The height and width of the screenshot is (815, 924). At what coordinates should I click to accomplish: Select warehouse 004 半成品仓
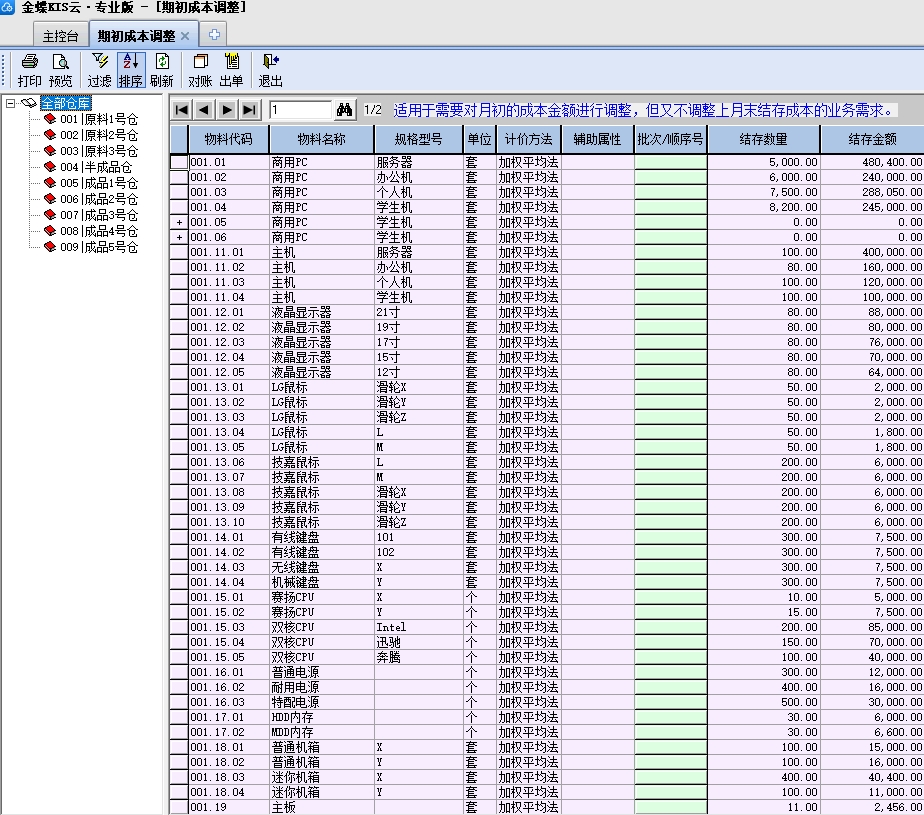(x=95, y=167)
